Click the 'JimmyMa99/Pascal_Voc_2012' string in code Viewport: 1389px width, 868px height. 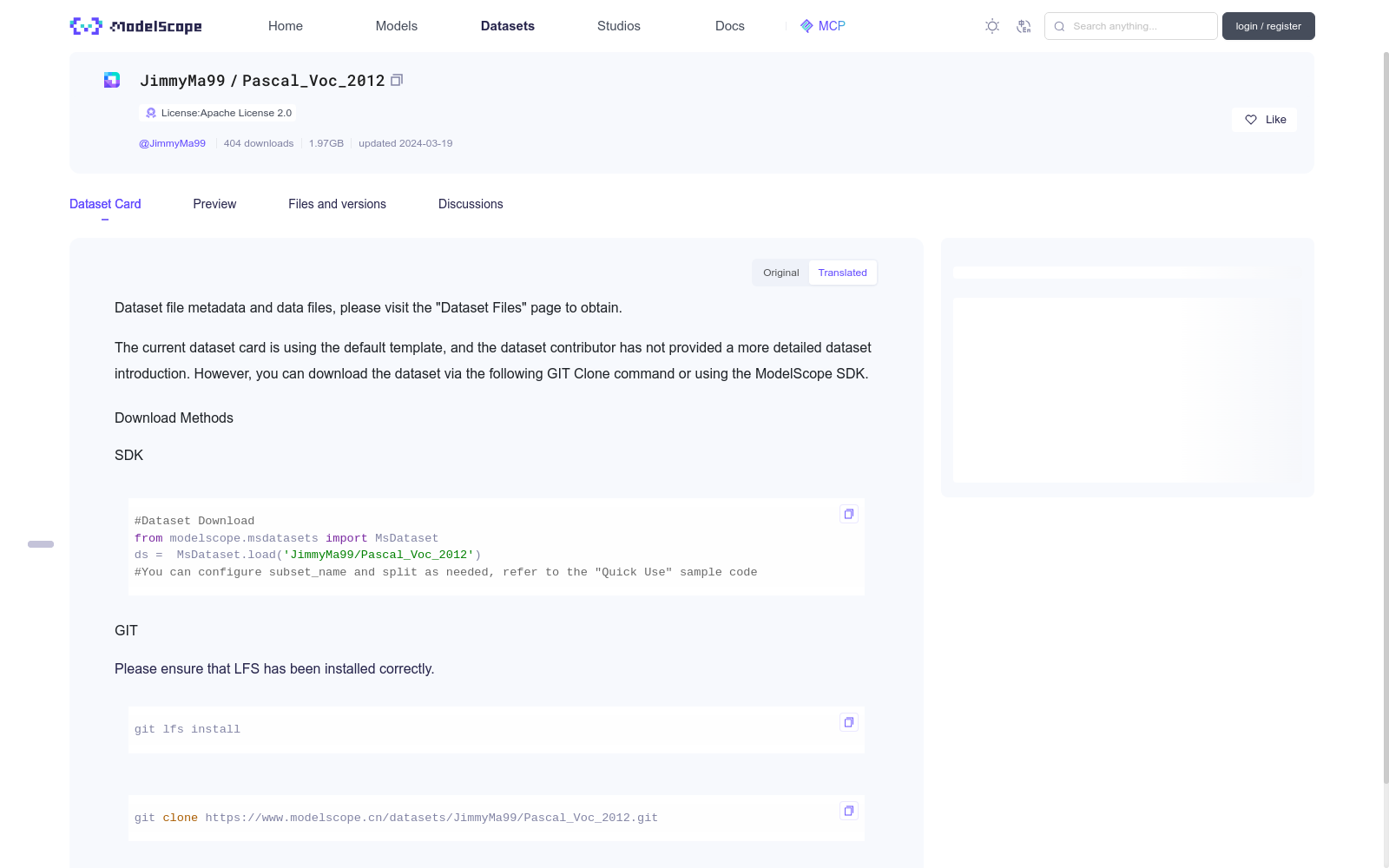(x=379, y=555)
